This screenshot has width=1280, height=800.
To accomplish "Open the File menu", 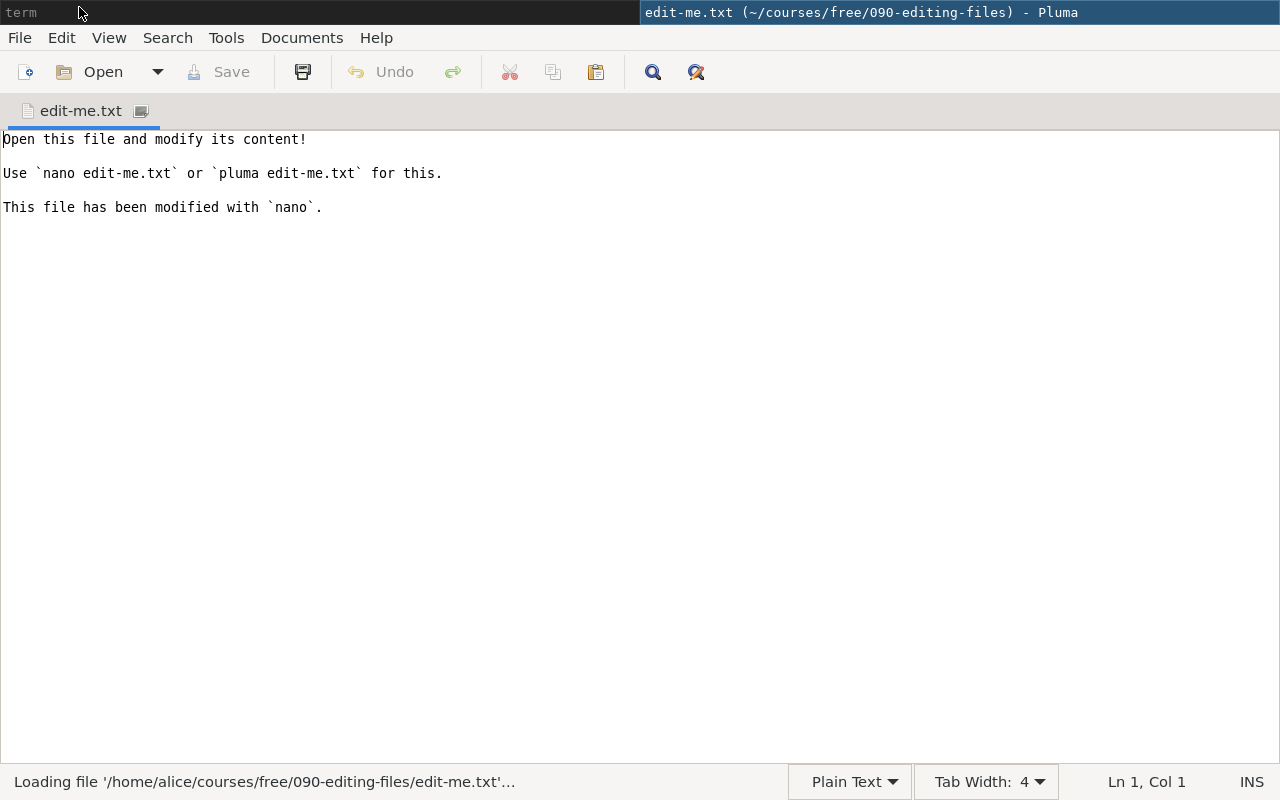I will tap(20, 38).
